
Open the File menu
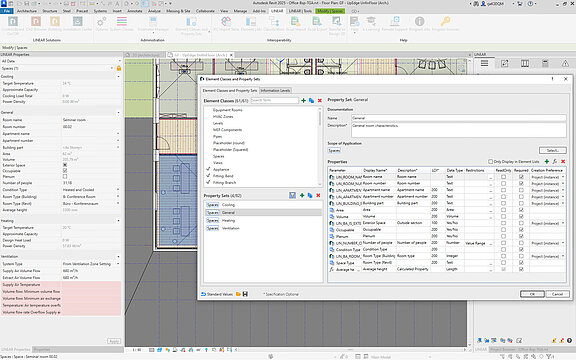click(7, 11)
